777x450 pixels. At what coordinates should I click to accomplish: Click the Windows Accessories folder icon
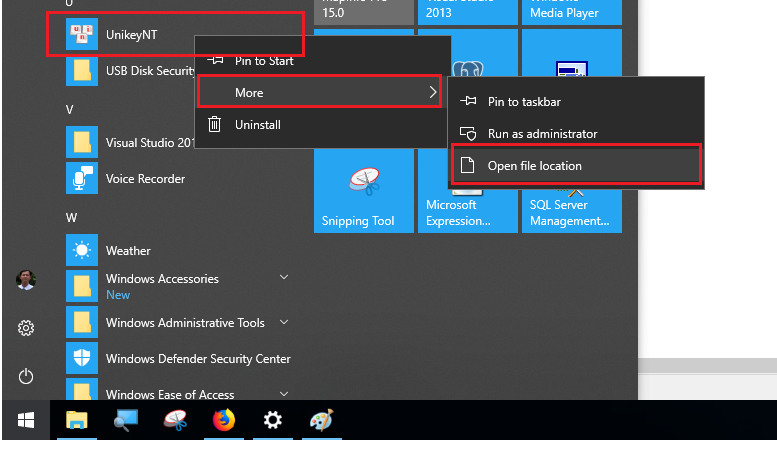coord(82,286)
